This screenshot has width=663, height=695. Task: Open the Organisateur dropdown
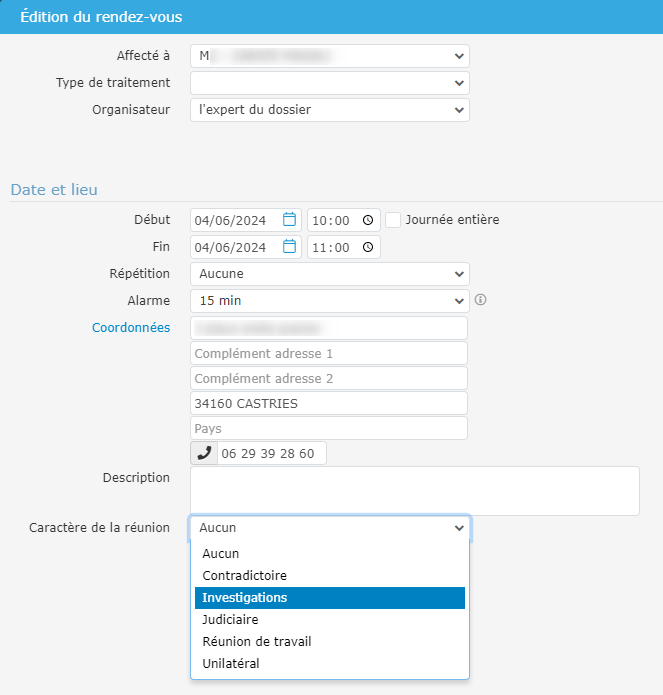[329, 110]
